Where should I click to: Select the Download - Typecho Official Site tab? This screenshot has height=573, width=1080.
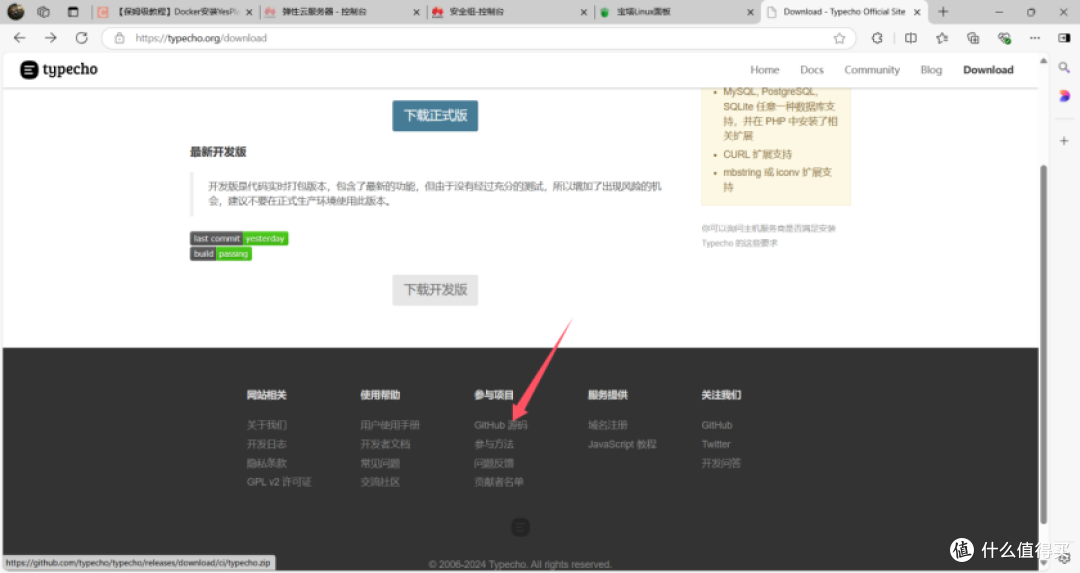point(844,12)
